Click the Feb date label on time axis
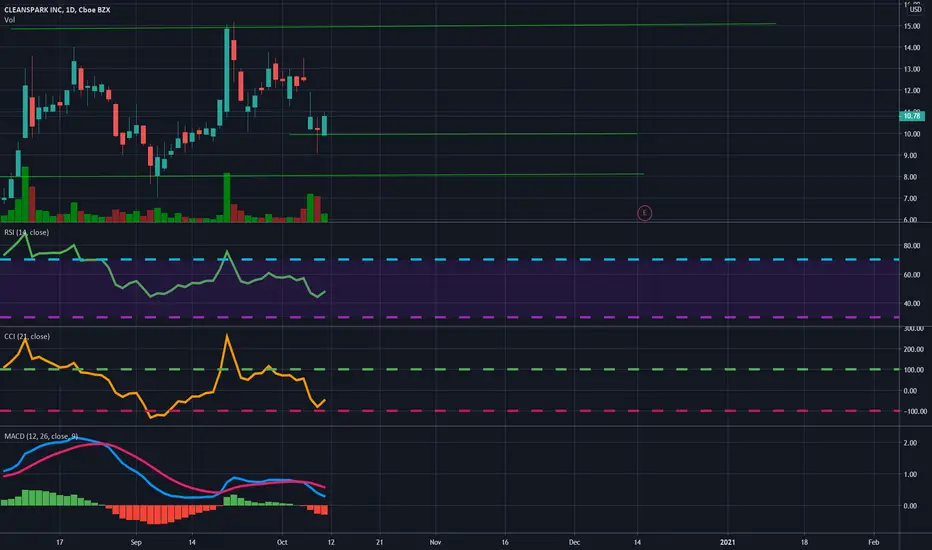Image resolution: width=932 pixels, height=550 pixels. pos(873,542)
